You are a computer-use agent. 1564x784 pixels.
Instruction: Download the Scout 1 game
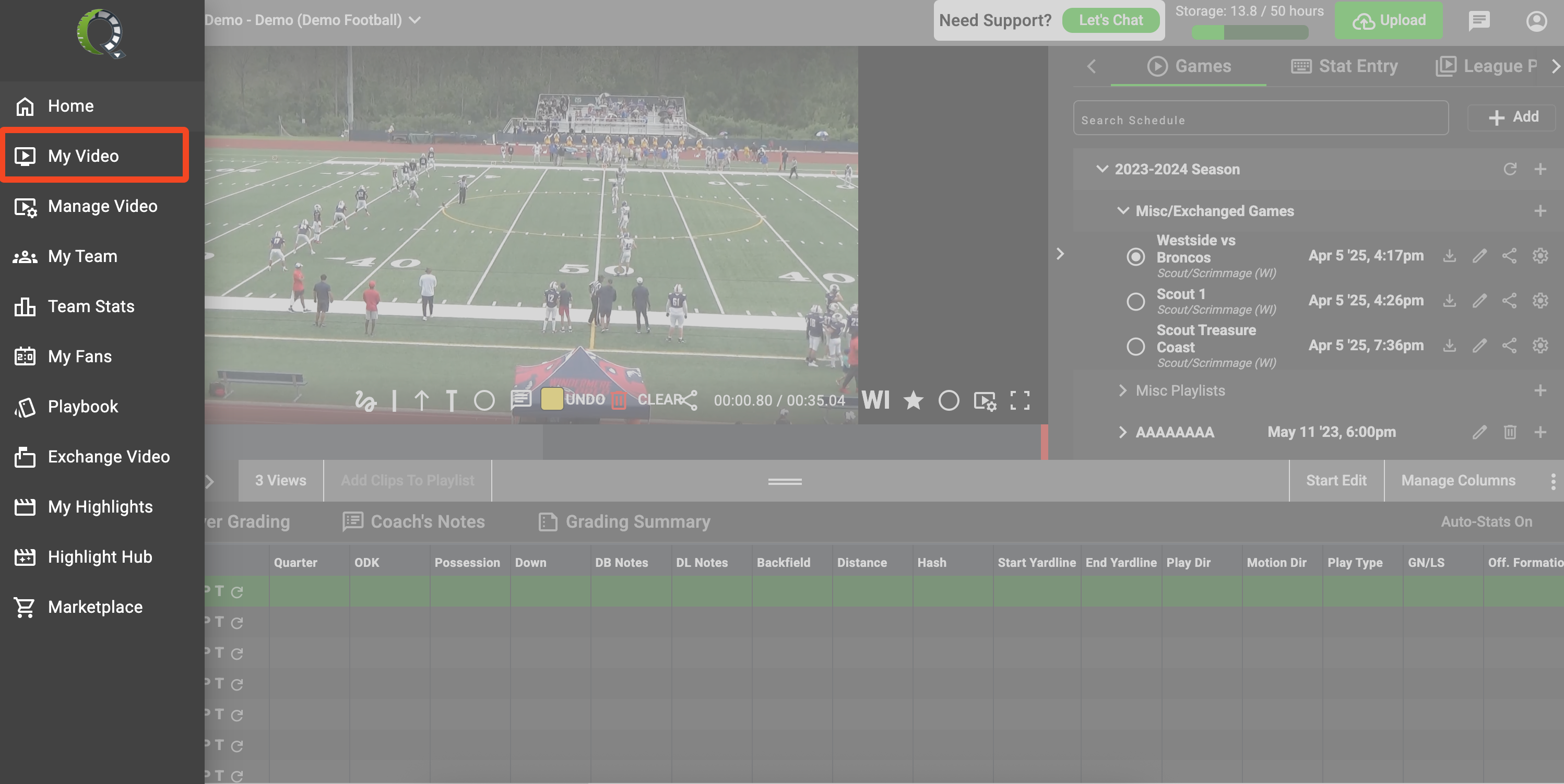(1449, 301)
